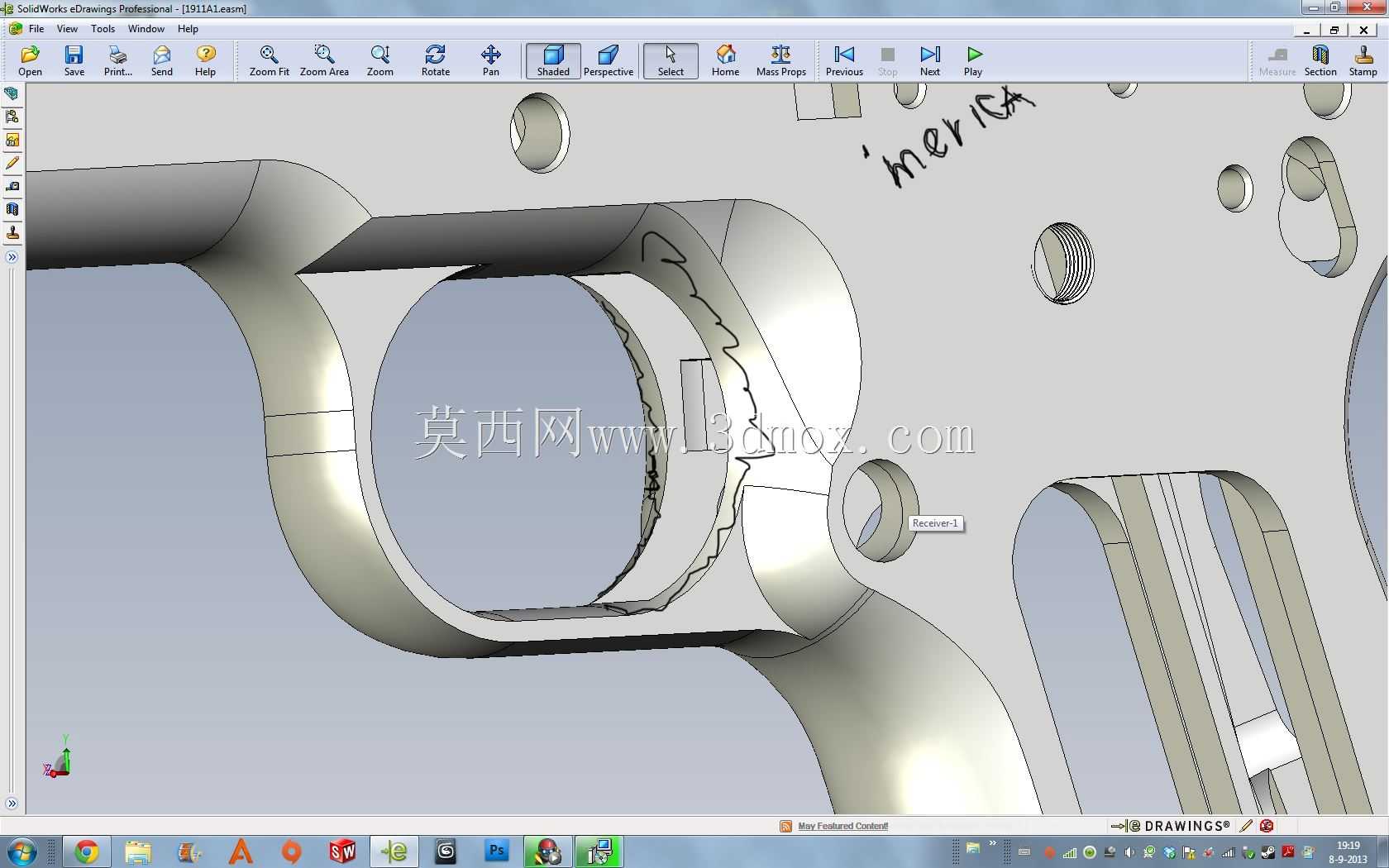Open Components panel in left sidebar
1389x868 pixels.
tap(12, 94)
